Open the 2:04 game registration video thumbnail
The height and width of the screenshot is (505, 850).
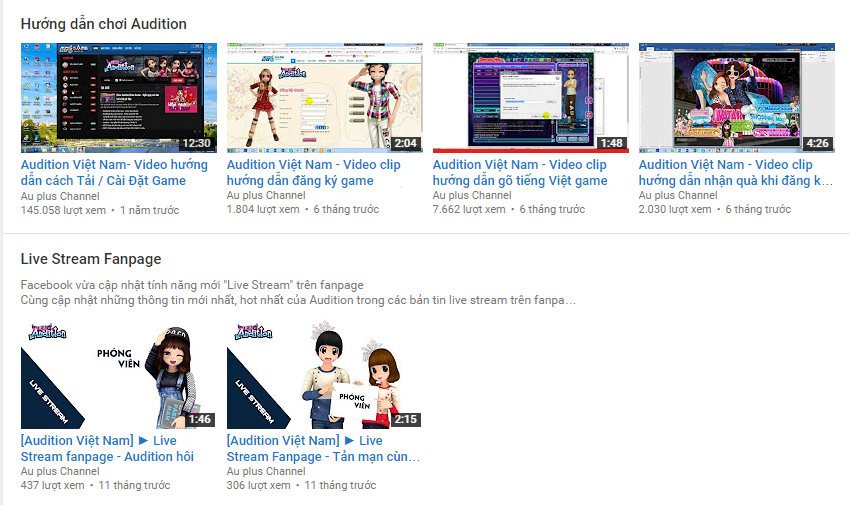(325, 98)
